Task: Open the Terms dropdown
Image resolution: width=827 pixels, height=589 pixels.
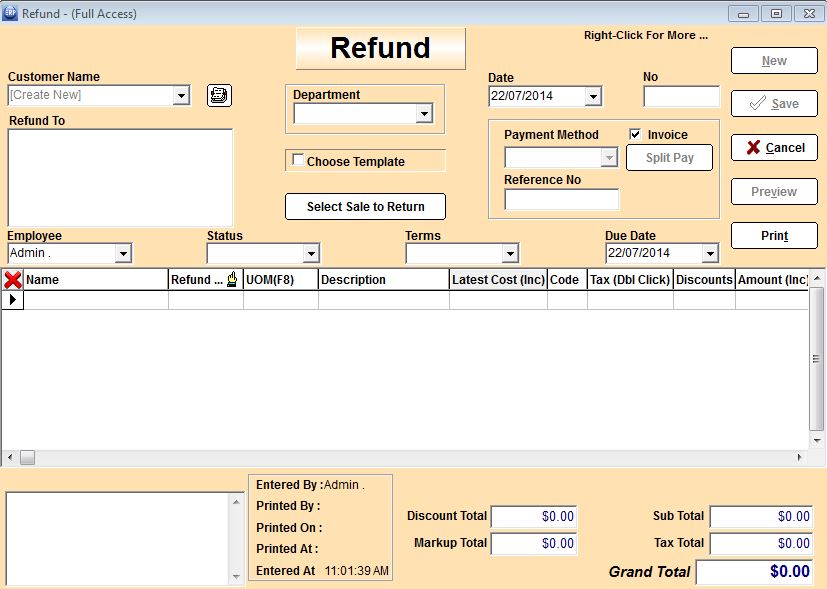Action: [x=510, y=254]
